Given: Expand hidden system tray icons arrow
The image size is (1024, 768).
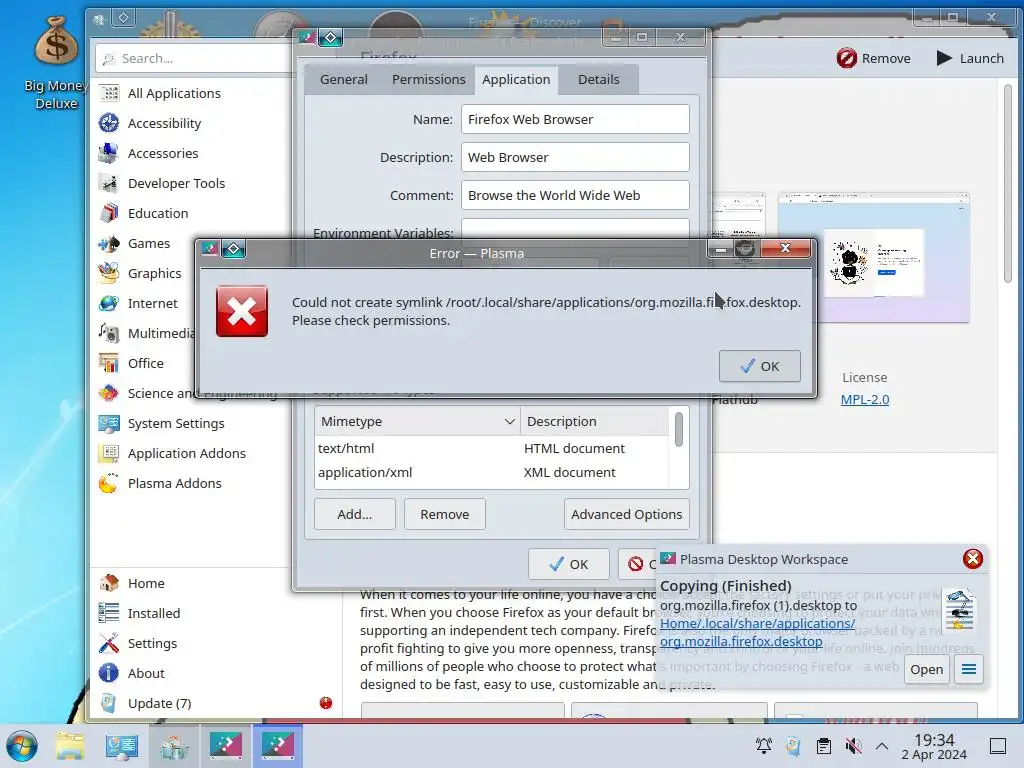Looking at the screenshot, I should 882,746.
